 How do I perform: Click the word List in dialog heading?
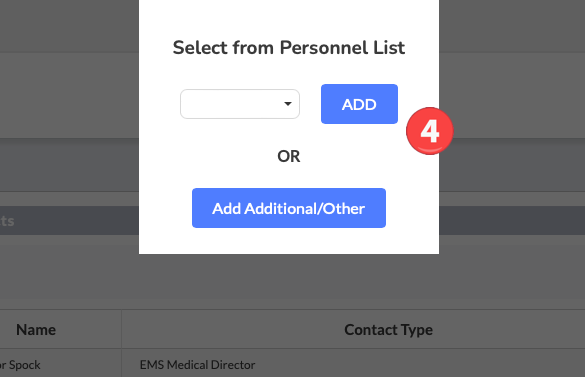[x=390, y=47]
